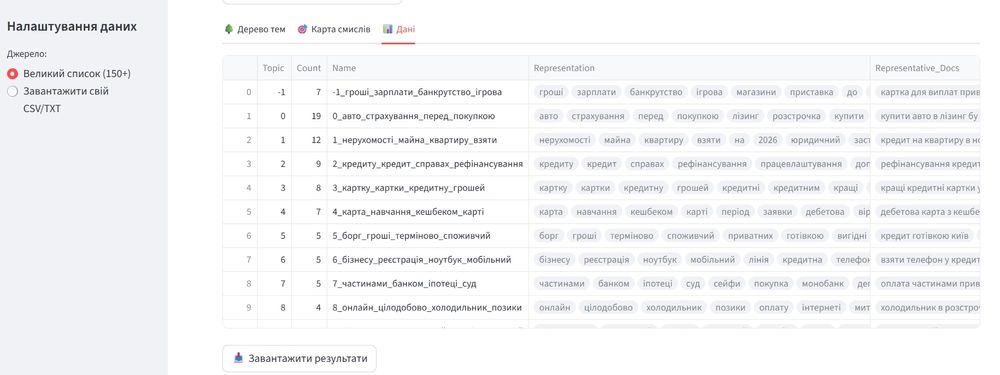Open the "Дерево тем" tab
Screen dimensions: 1000x375
pyautogui.click(x=255, y=29)
